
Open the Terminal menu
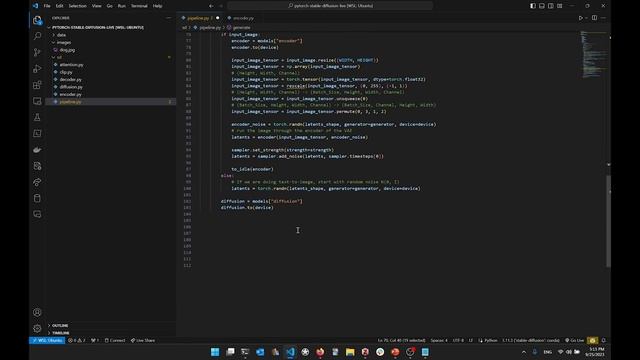pos(139,6)
